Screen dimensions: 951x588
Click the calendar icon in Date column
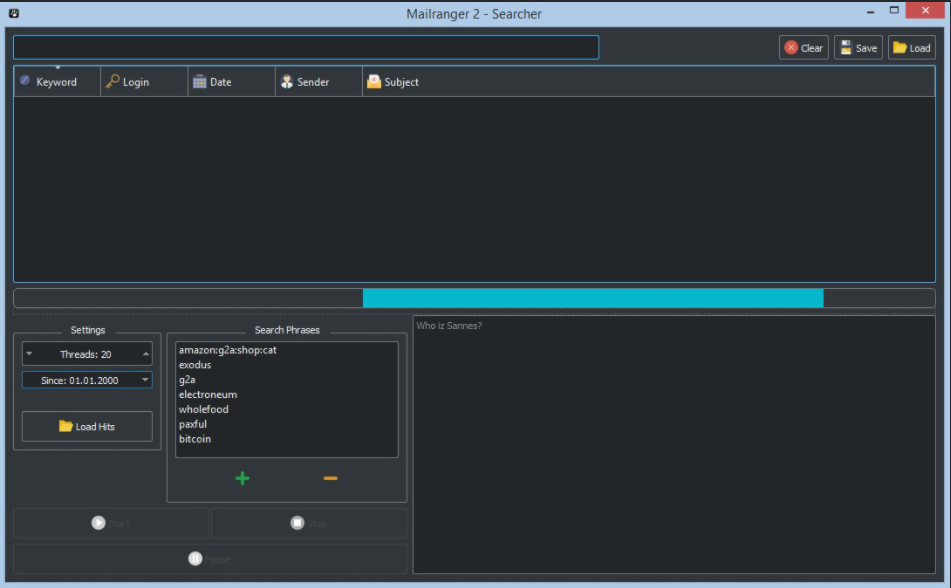(199, 82)
